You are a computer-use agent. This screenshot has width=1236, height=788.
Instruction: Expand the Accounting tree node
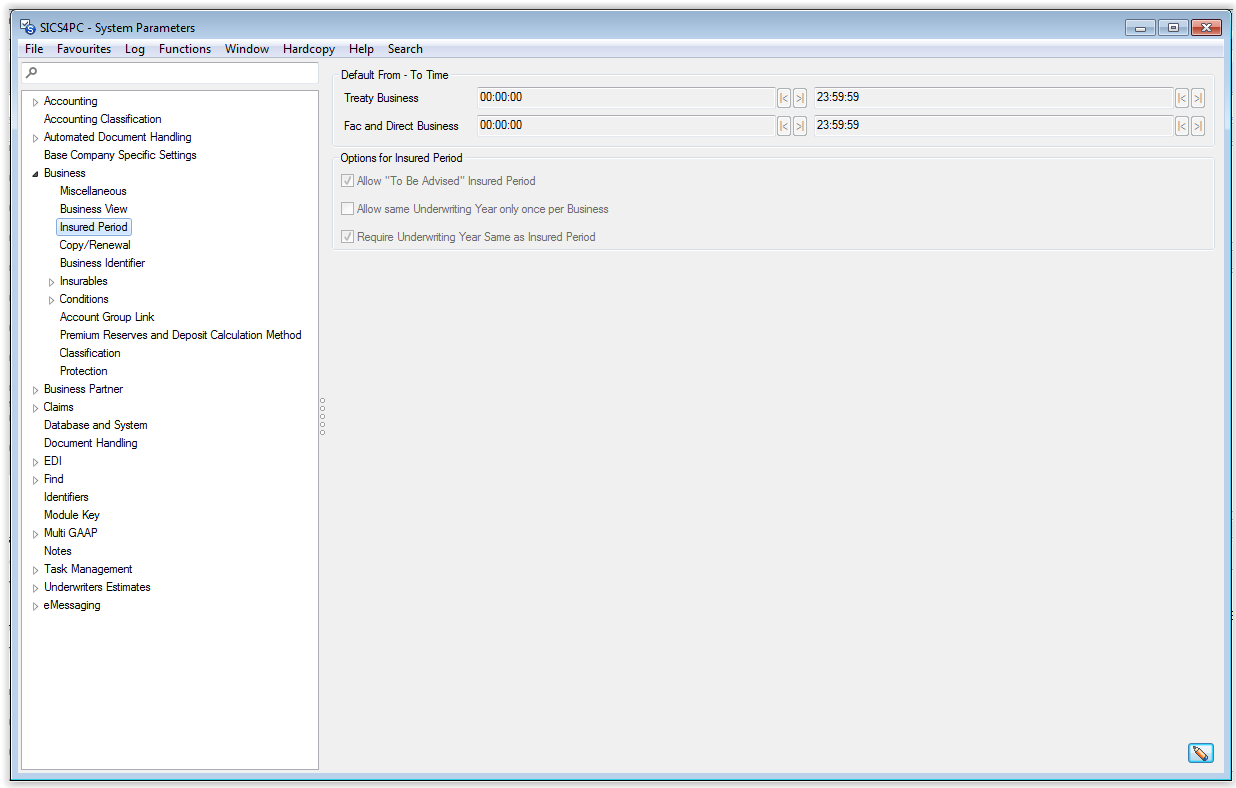[35, 102]
